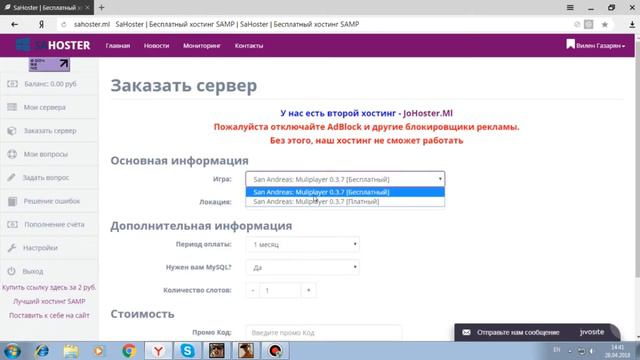Open Контакты menu item
This screenshot has height=360, width=640.
(x=249, y=46)
